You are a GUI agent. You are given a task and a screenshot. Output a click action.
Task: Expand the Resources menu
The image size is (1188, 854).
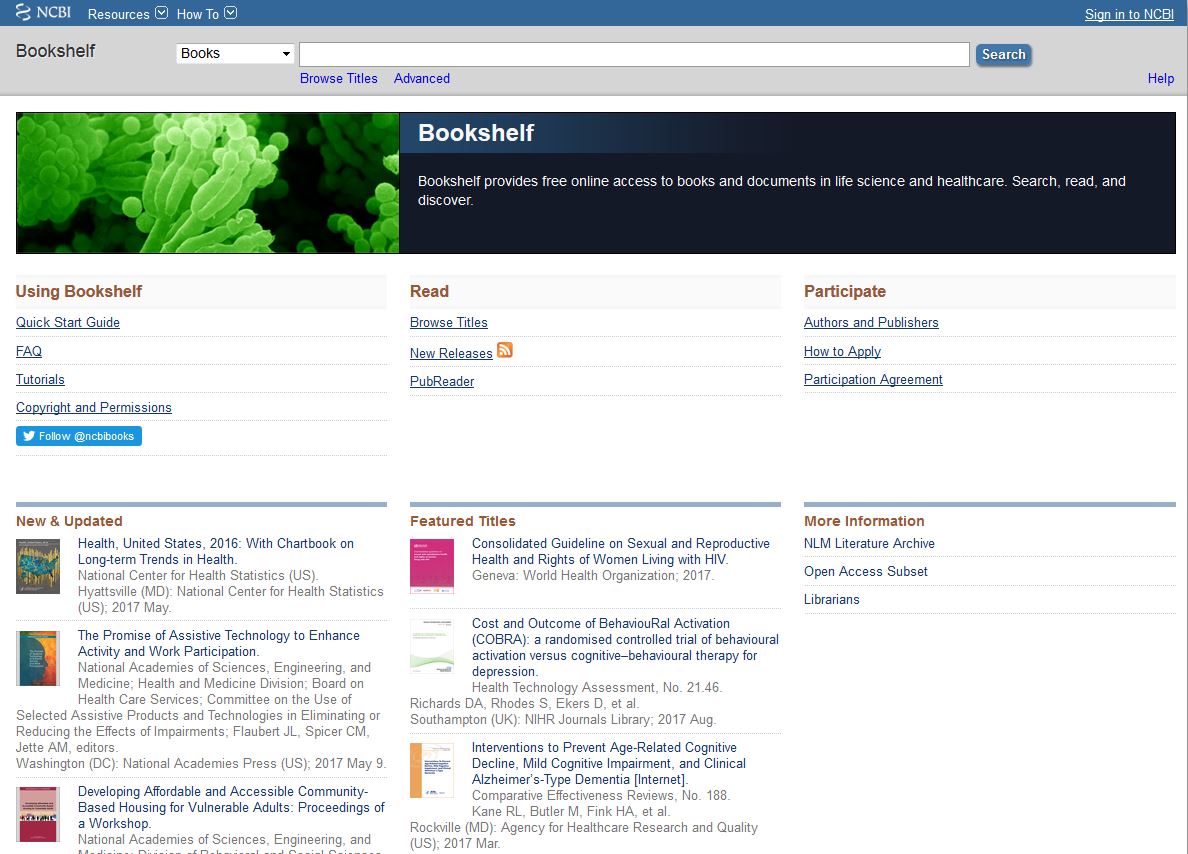click(x=127, y=14)
